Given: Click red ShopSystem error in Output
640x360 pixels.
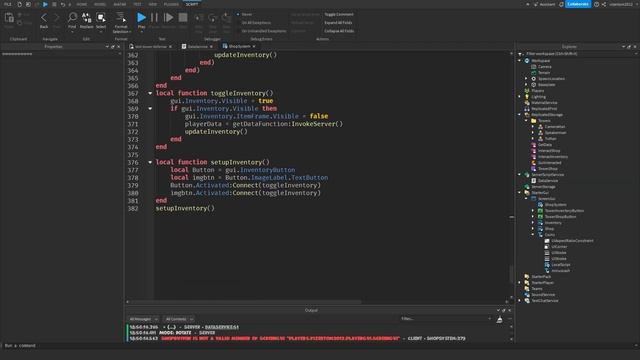Looking at the screenshot, I should [280, 338].
